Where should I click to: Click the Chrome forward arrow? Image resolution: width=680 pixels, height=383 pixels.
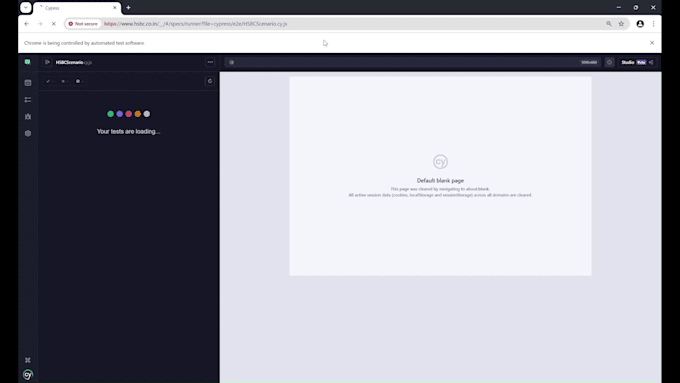pos(40,24)
